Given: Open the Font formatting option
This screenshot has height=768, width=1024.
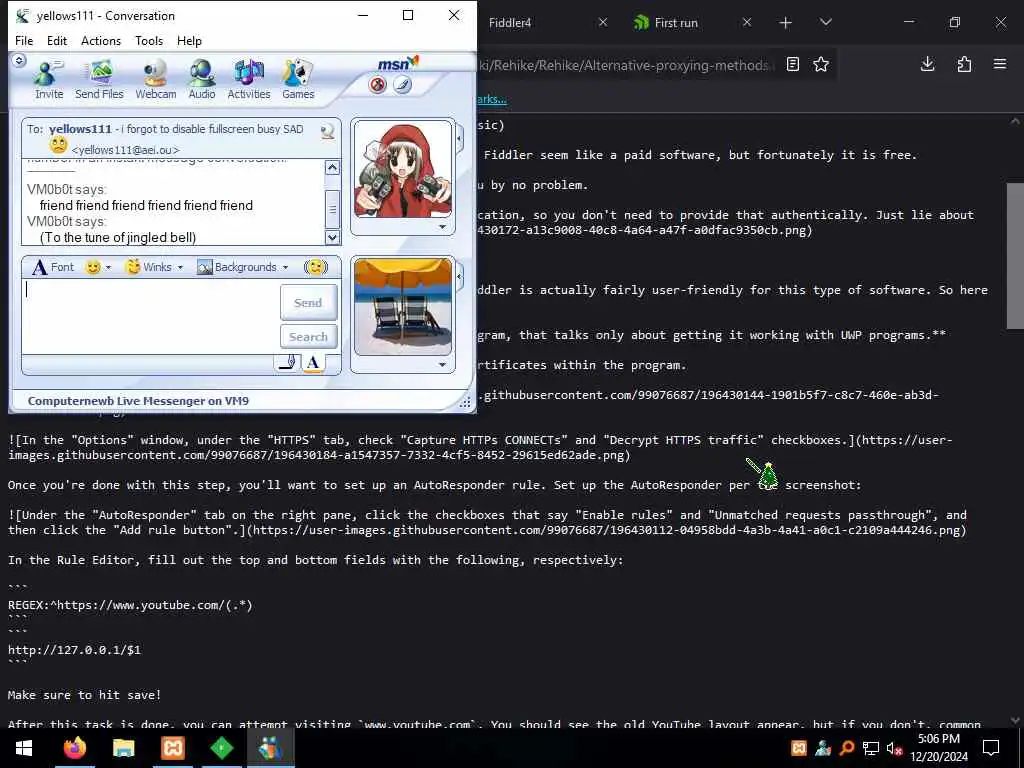Looking at the screenshot, I should [53, 267].
